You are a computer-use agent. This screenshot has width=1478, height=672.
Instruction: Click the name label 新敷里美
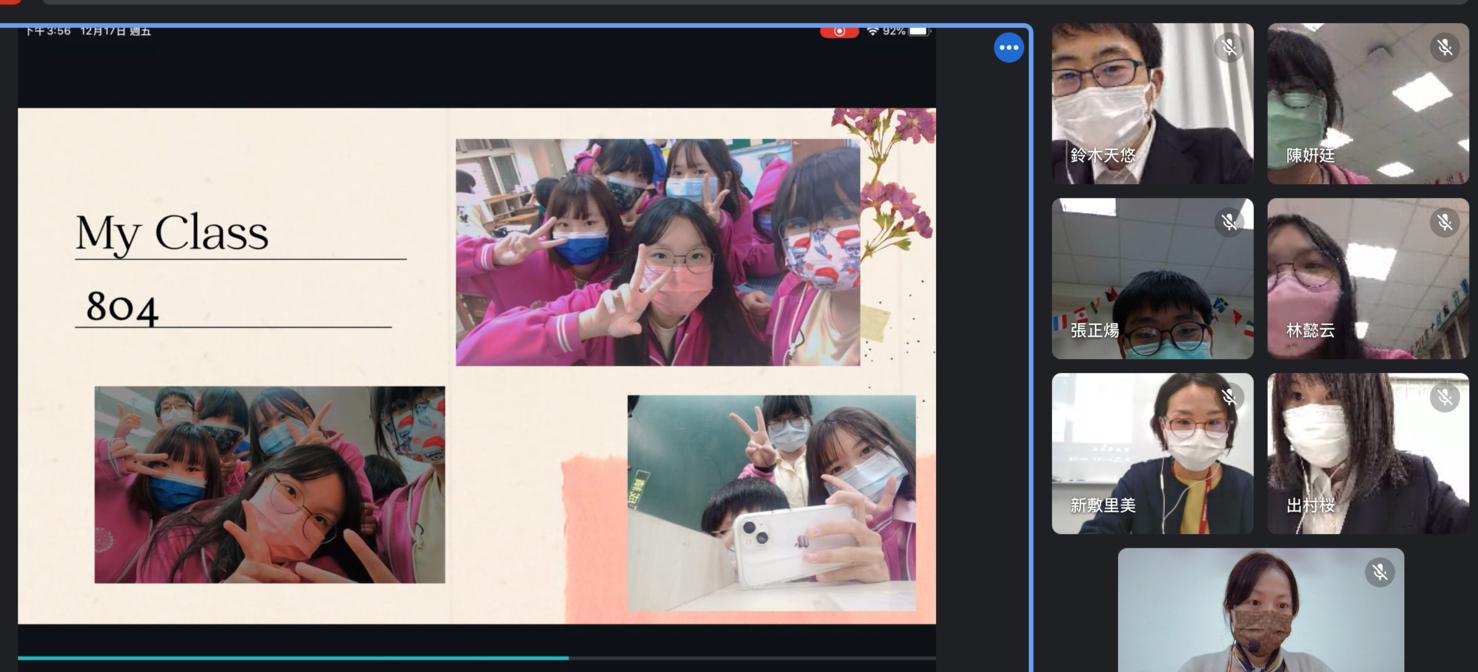1103,506
